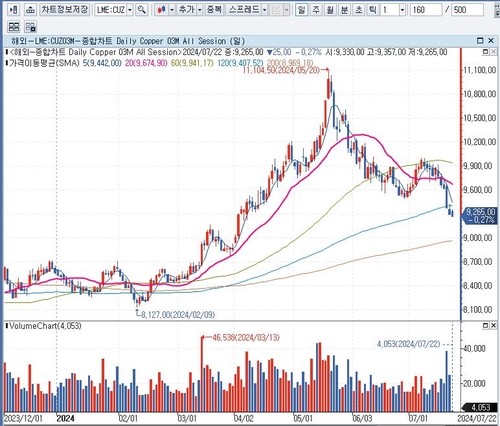This screenshot has width=500, height=426.
Task: Select the 일 (daily) period toggle
Action: click(301, 10)
